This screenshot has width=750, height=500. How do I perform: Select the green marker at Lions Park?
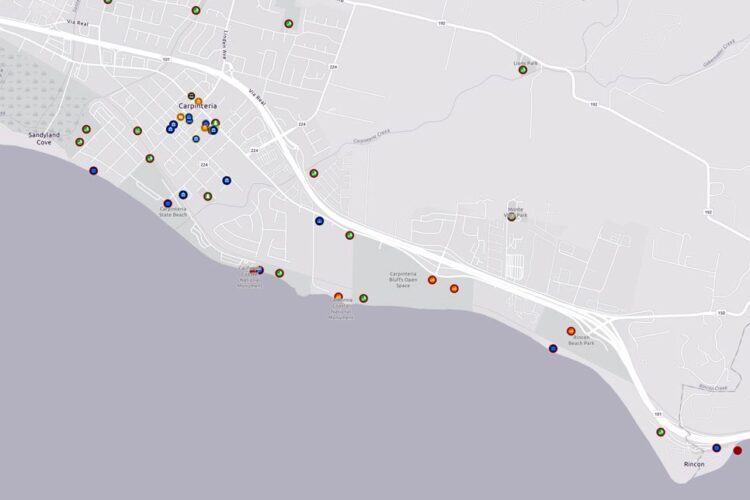tap(523, 70)
